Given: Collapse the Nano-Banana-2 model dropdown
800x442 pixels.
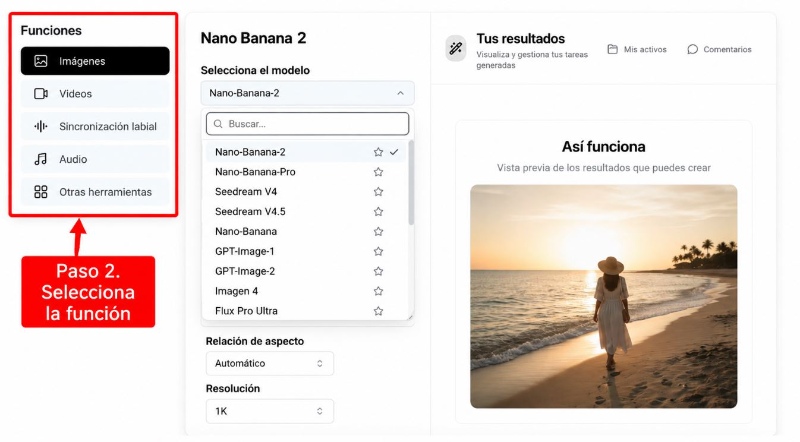Looking at the screenshot, I should 307,93.
